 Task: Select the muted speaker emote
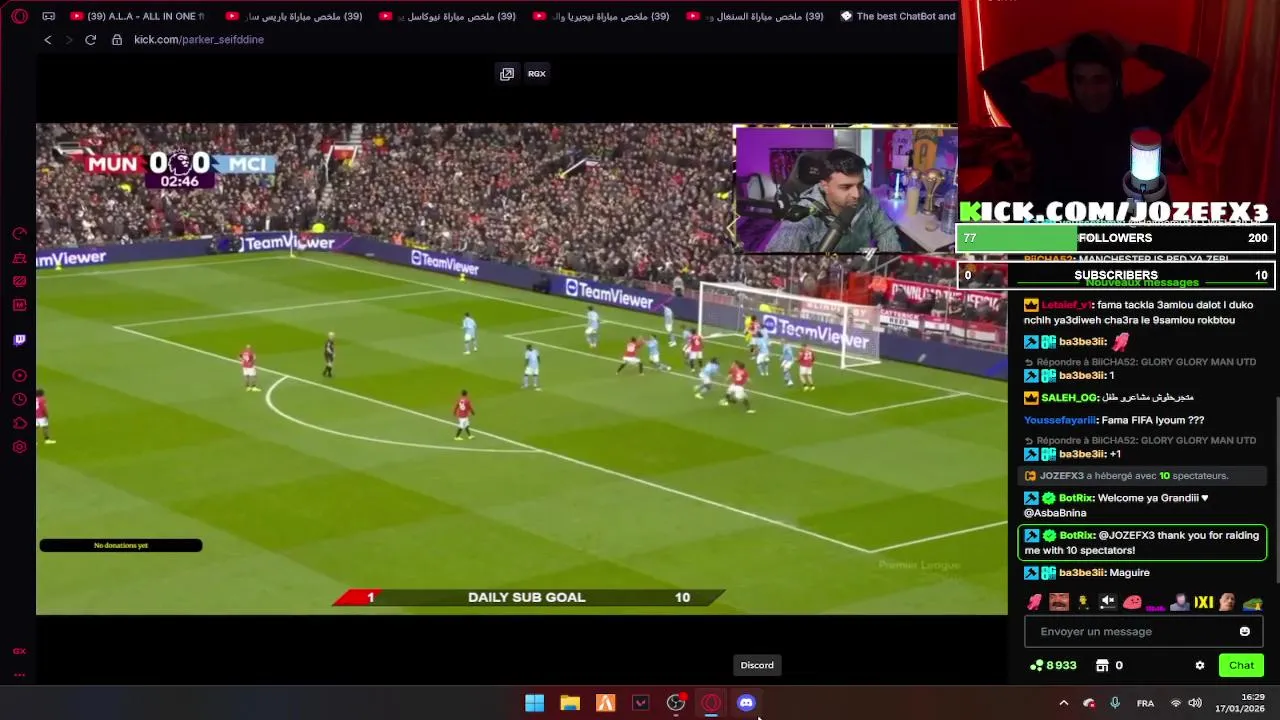pos(1107,602)
